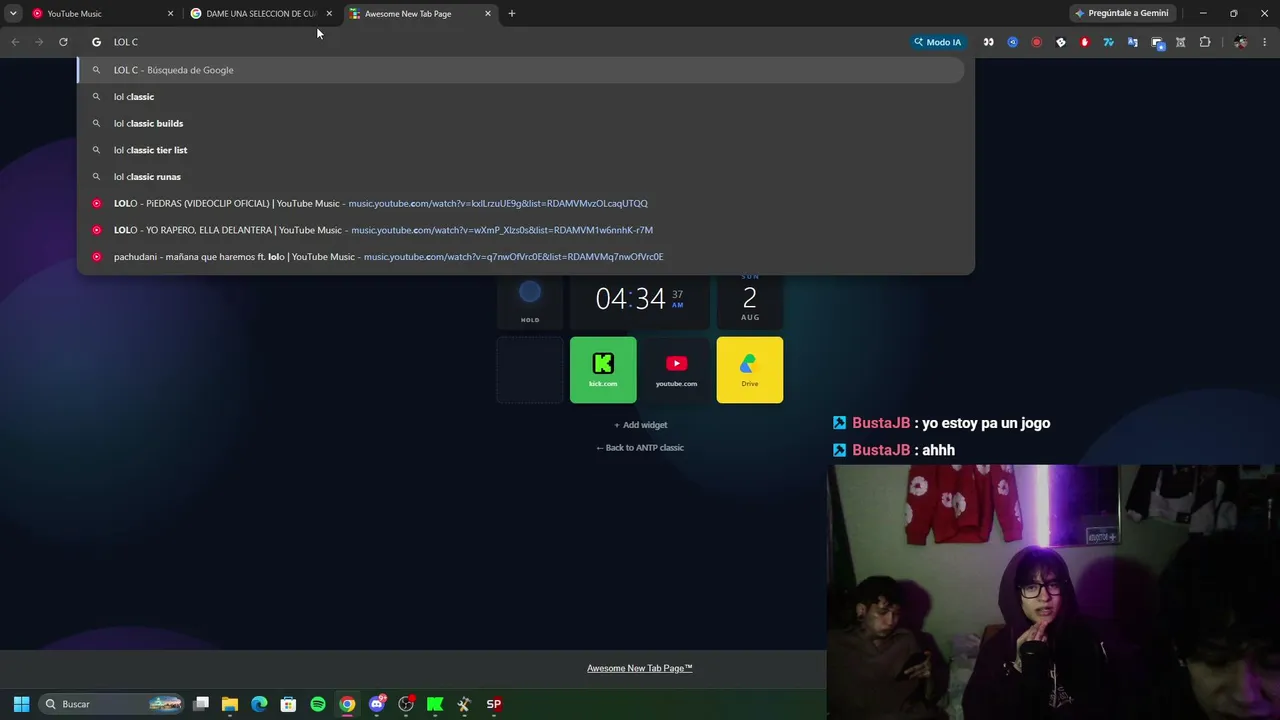Open the Chrome Extensions puzzle menu
Image resolution: width=1280 pixels, height=720 pixels.
[1205, 42]
